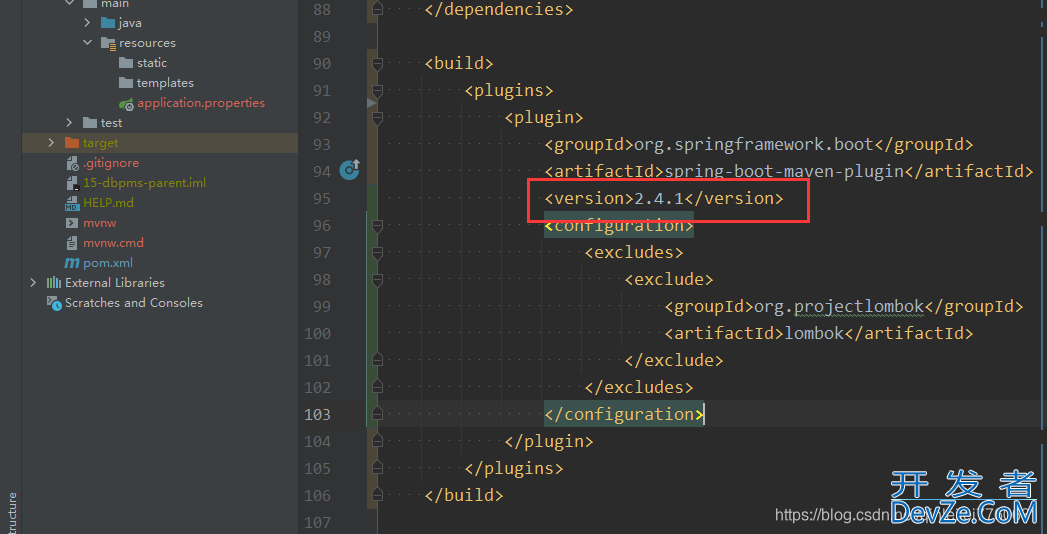Viewport: 1047px width, 534px height.
Task: Place cursor on closing build tag
Action: click(464, 495)
